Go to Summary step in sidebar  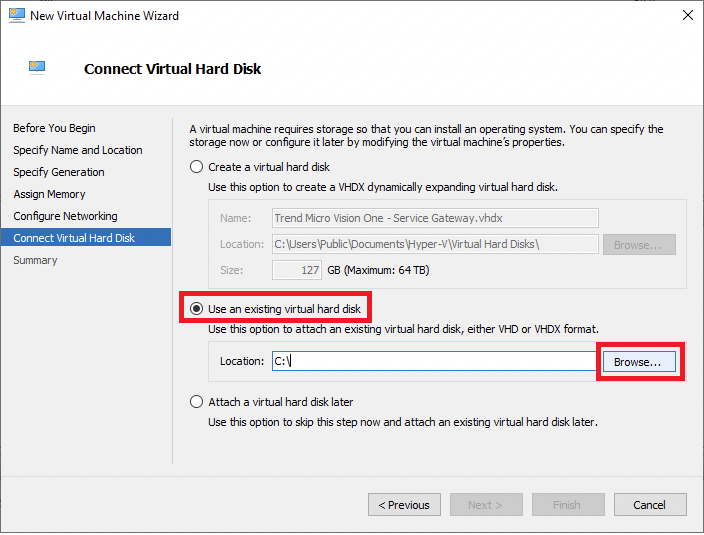pyautogui.click(x=35, y=260)
